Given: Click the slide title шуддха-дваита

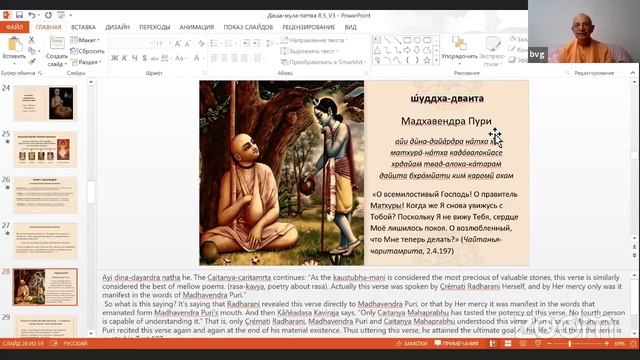Looking at the screenshot, I should [447, 98].
